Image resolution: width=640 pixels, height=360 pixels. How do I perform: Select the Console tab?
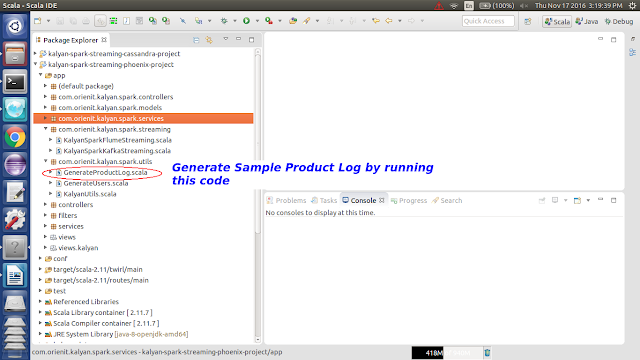pos(363,200)
